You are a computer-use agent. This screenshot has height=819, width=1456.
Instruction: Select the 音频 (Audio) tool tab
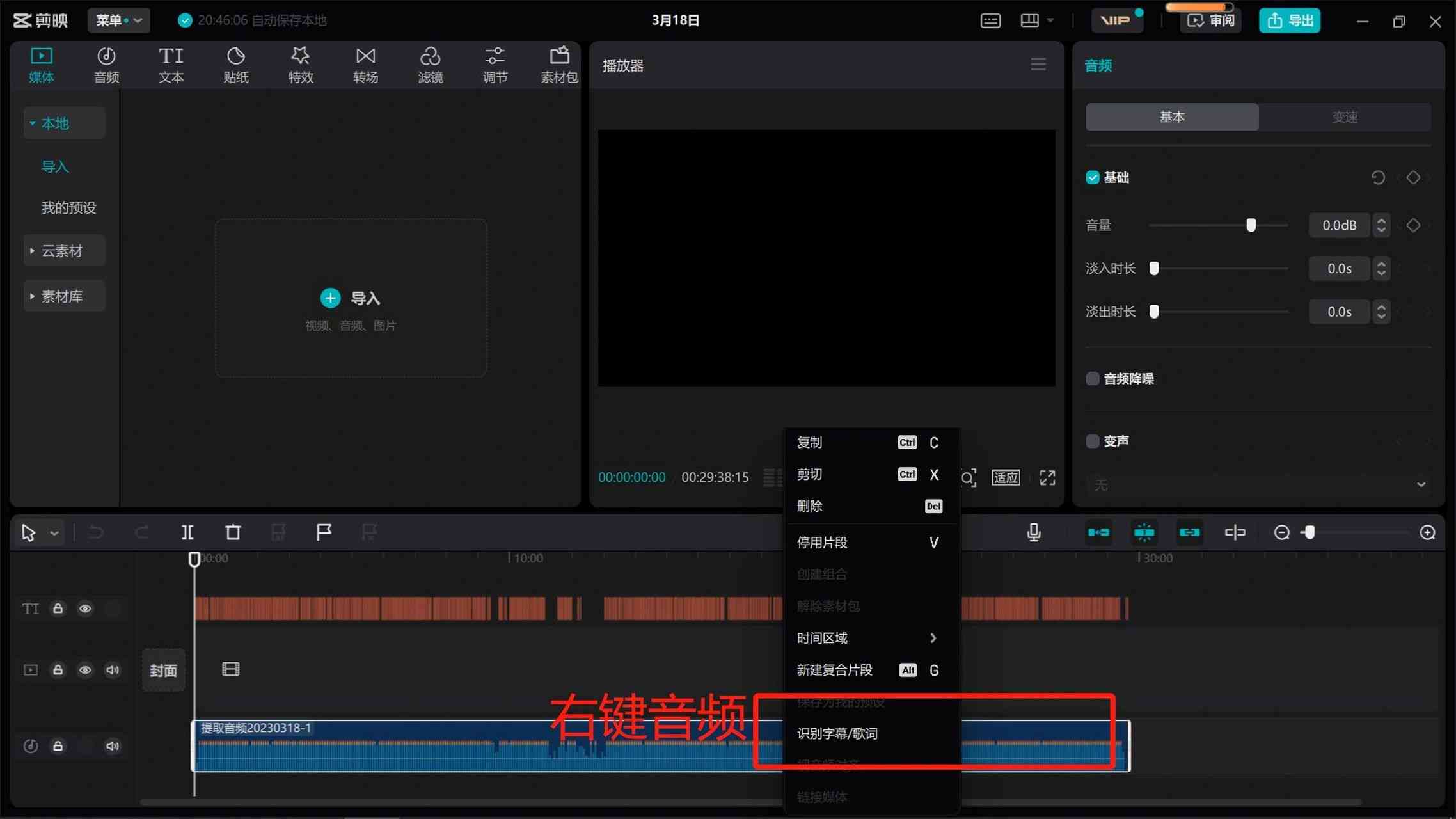[106, 64]
